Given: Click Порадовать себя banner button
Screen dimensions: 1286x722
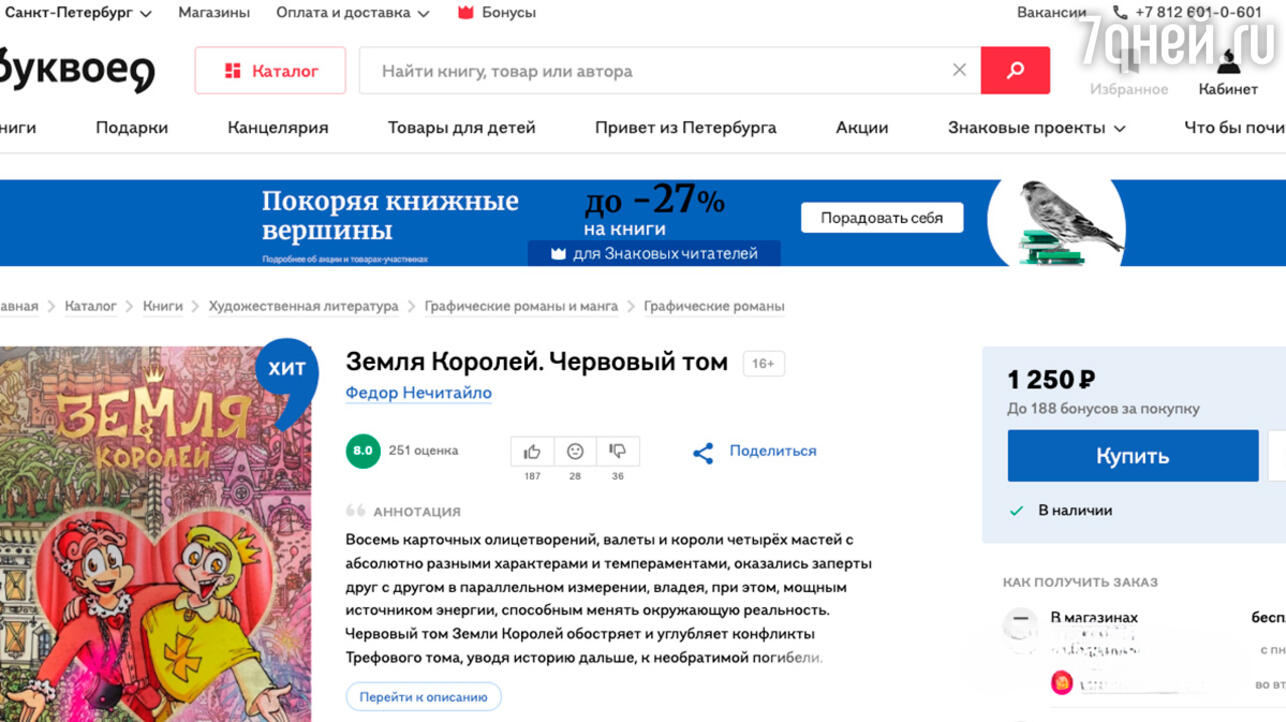Looking at the screenshot, I should [881, 218].
